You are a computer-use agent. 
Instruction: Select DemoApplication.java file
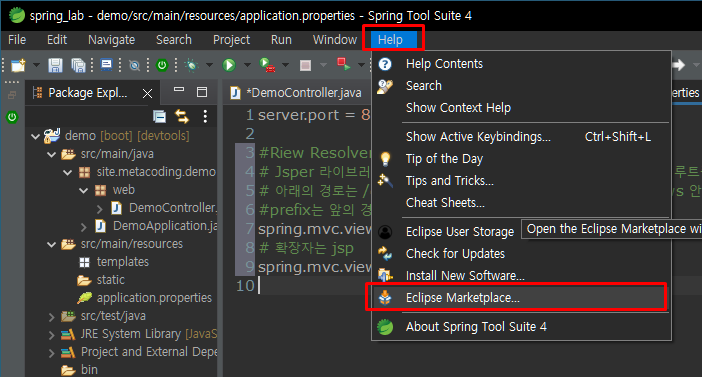click(x=165, y=226)
